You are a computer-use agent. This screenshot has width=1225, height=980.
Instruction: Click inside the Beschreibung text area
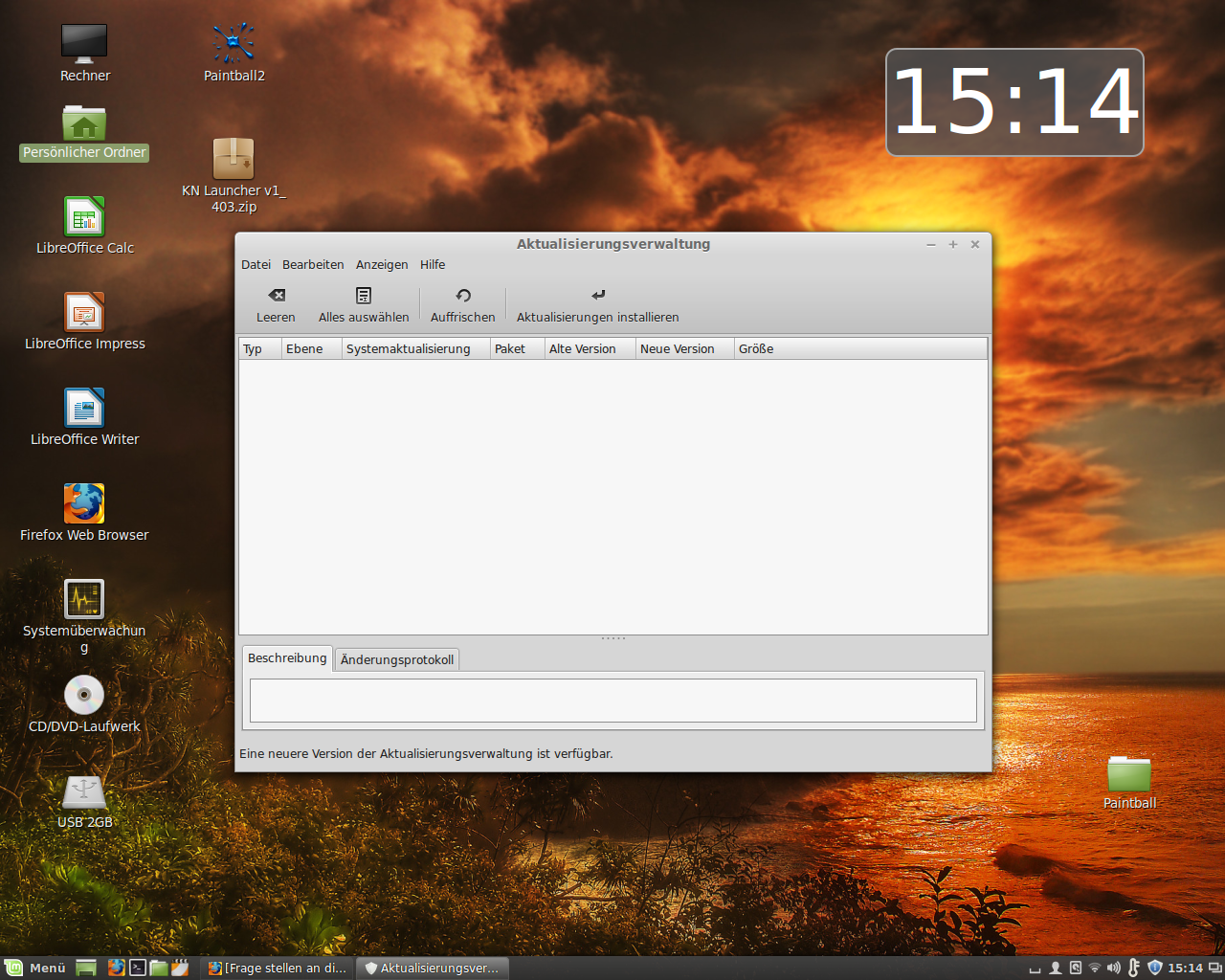612,701
